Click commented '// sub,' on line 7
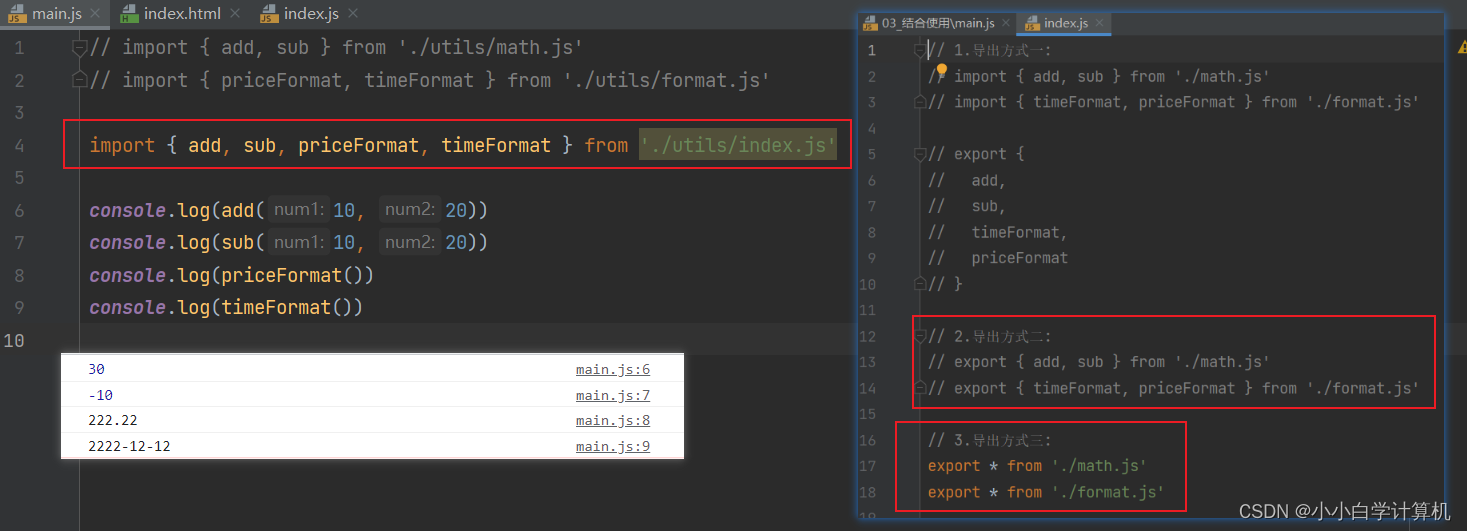This screenshot has height=531, width=1467. 967,206
